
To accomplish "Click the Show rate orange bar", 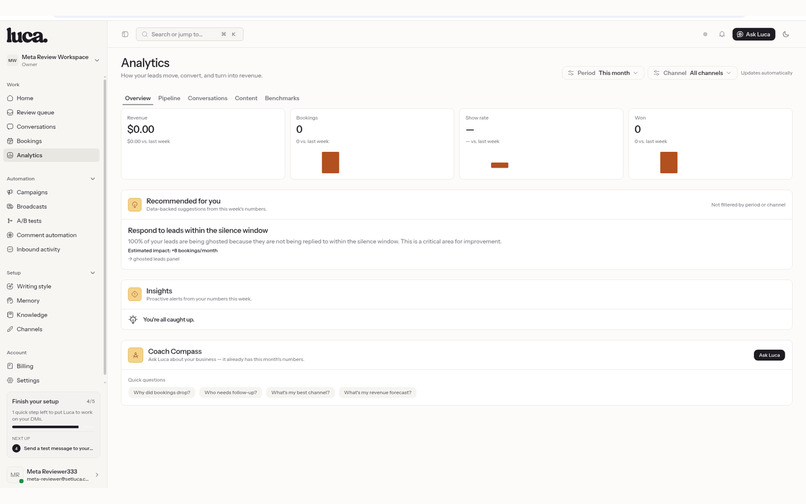I will tap(500, 165).
